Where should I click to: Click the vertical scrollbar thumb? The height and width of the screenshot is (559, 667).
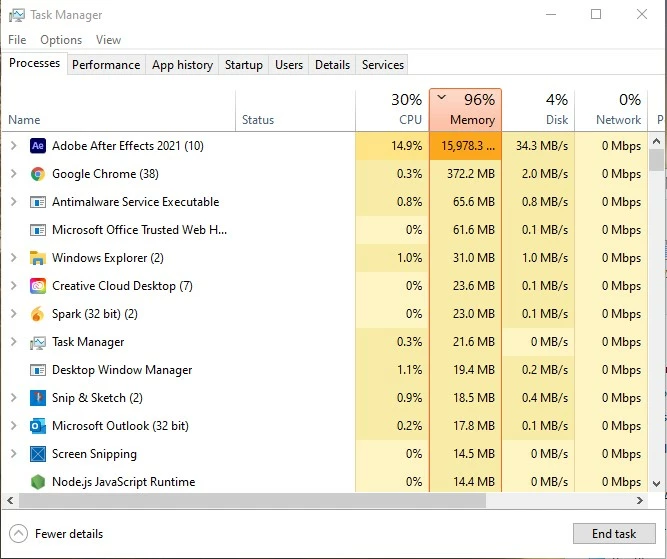[x=656, y=160]
